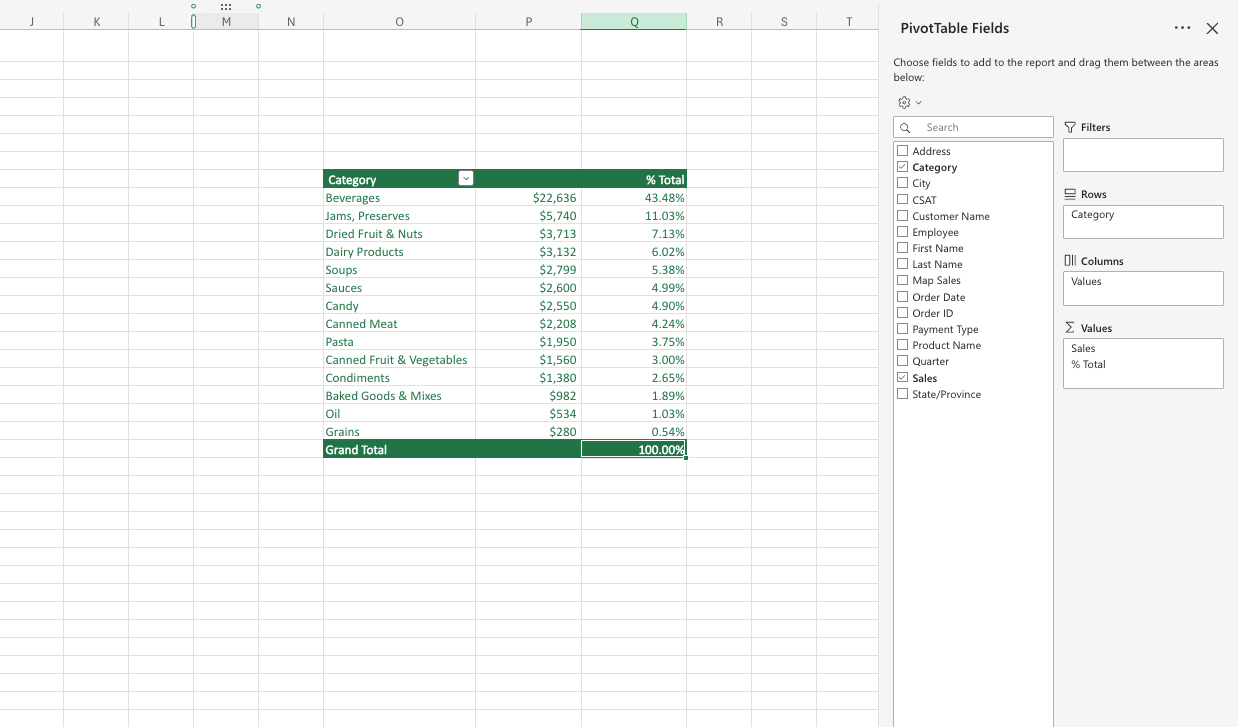
Task: Select column P header
Action: pos(528,21)
